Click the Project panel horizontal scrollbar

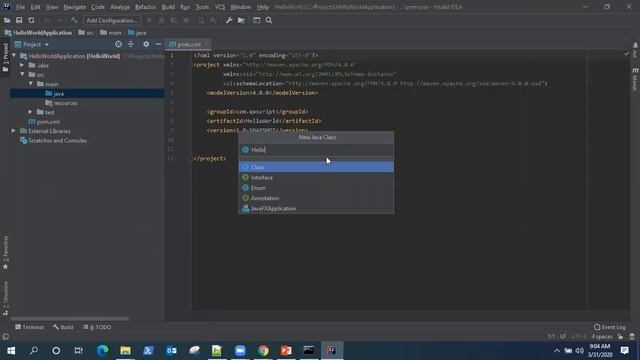coord(70,318)
